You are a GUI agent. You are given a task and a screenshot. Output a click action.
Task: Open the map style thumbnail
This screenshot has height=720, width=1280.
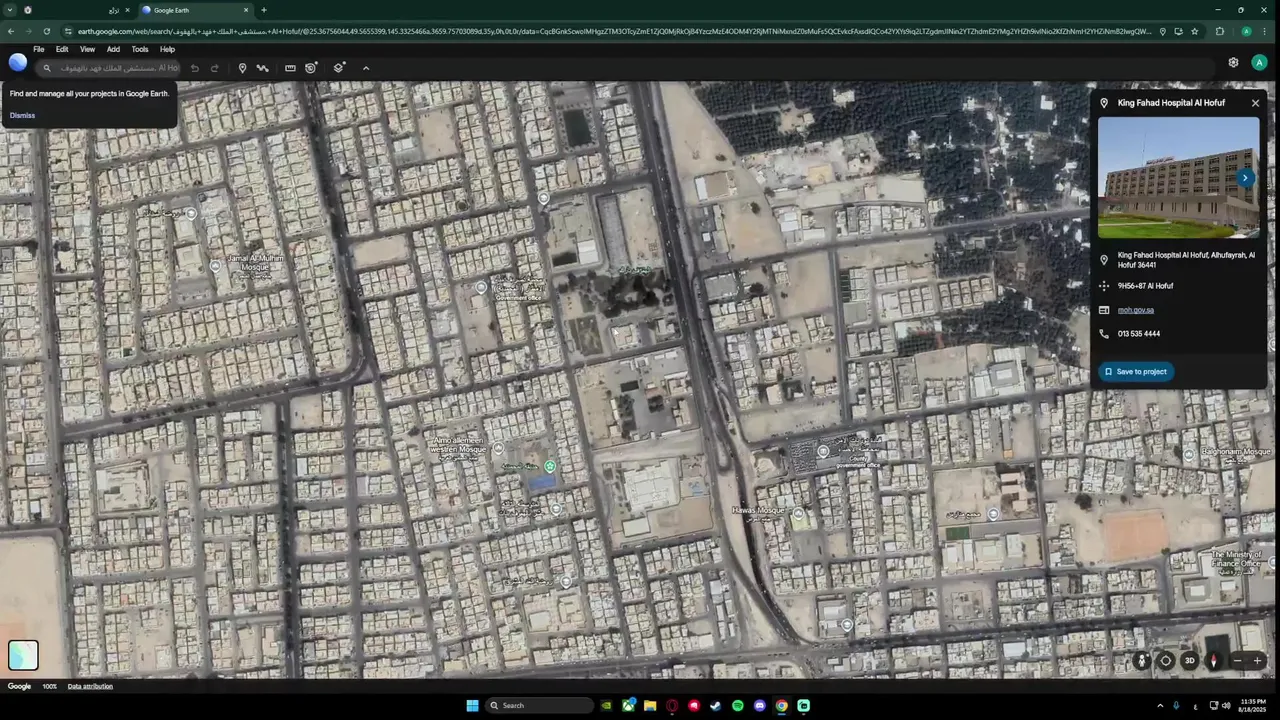point(23,655)
